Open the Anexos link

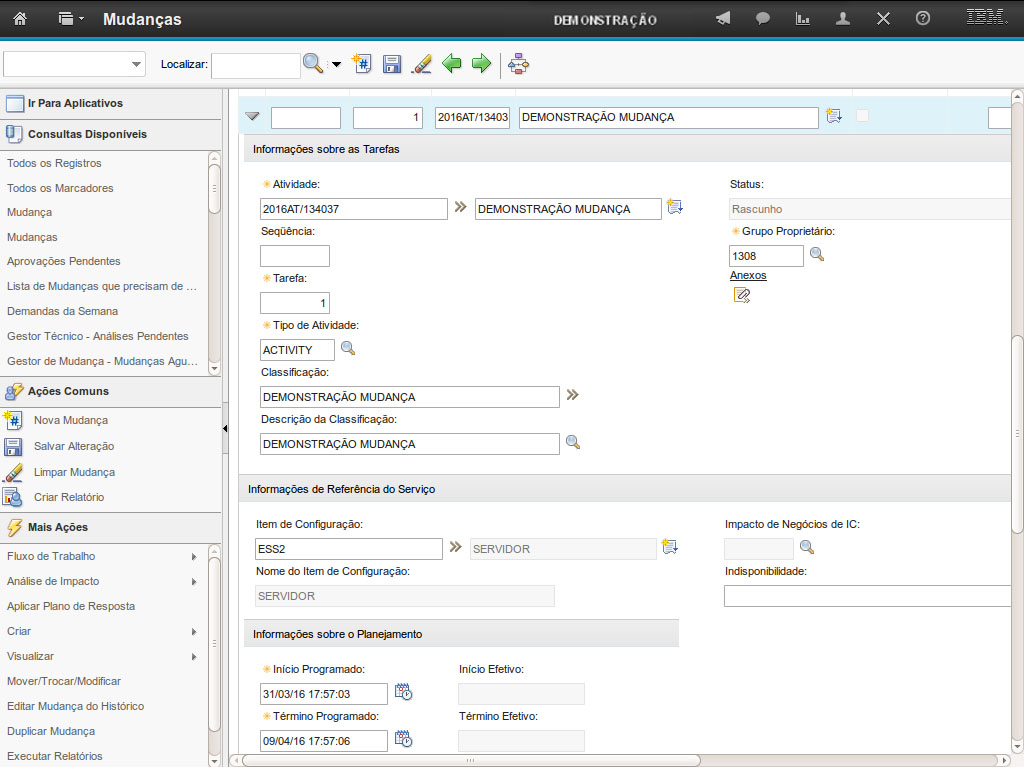[x=748, y=275]
